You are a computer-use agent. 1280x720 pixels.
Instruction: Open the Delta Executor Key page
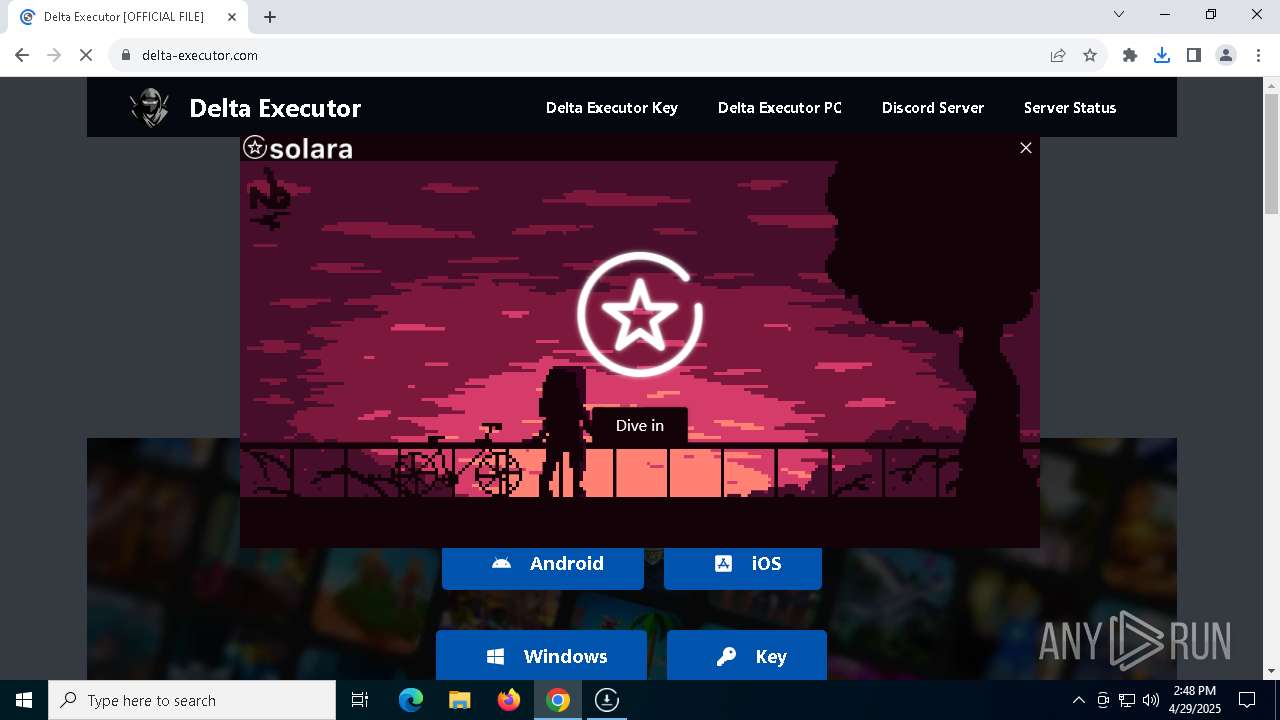(612, 108)
